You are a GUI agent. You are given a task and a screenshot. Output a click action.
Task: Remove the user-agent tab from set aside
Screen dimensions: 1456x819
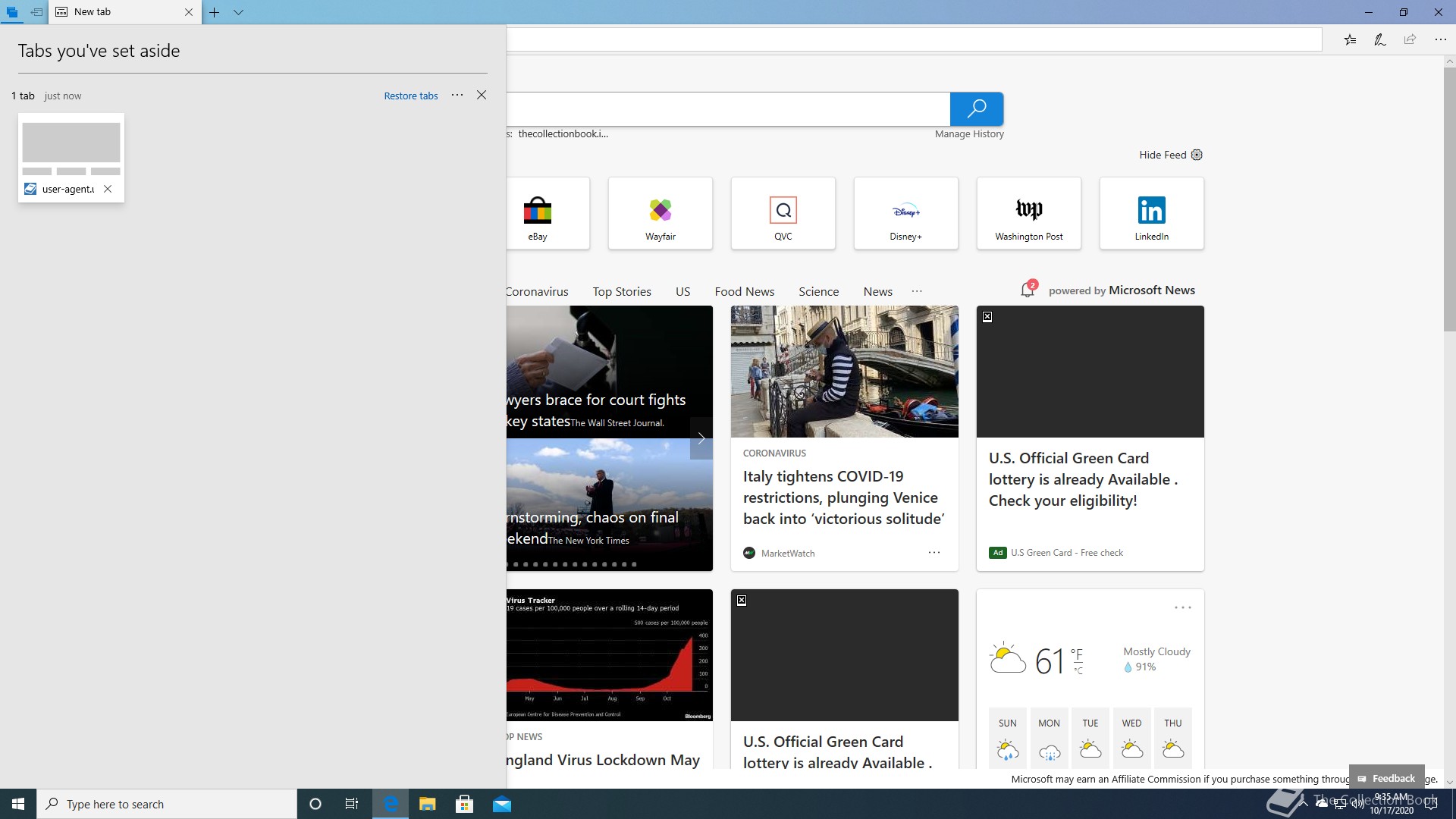[x=108, y=189]
